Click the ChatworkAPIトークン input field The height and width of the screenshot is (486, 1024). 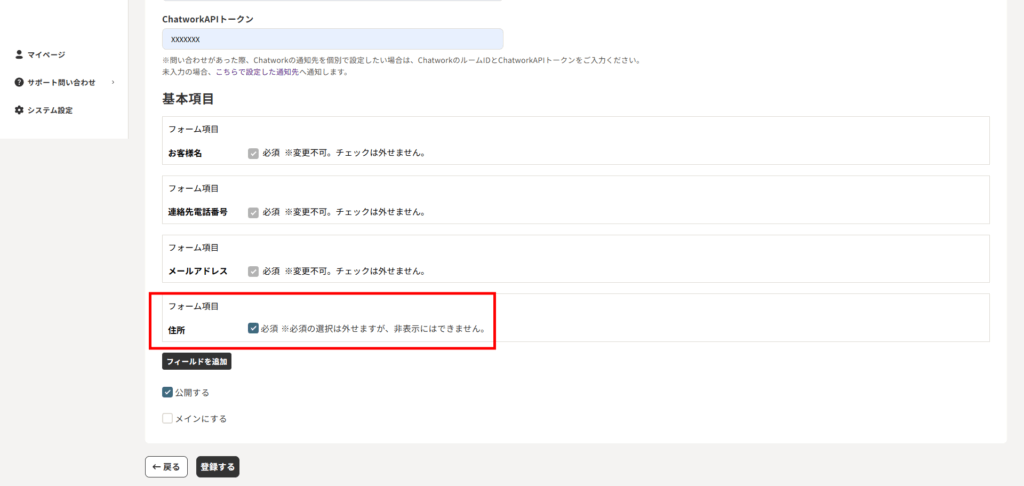click(332, 39)
